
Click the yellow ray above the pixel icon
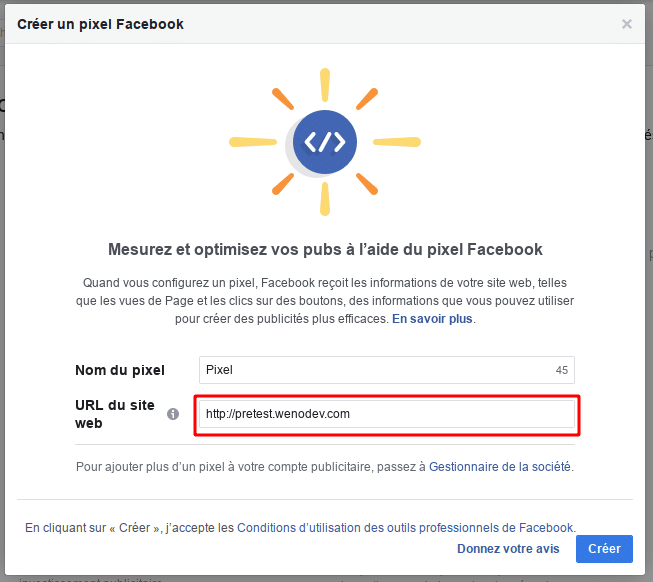(x=325, y=85)
